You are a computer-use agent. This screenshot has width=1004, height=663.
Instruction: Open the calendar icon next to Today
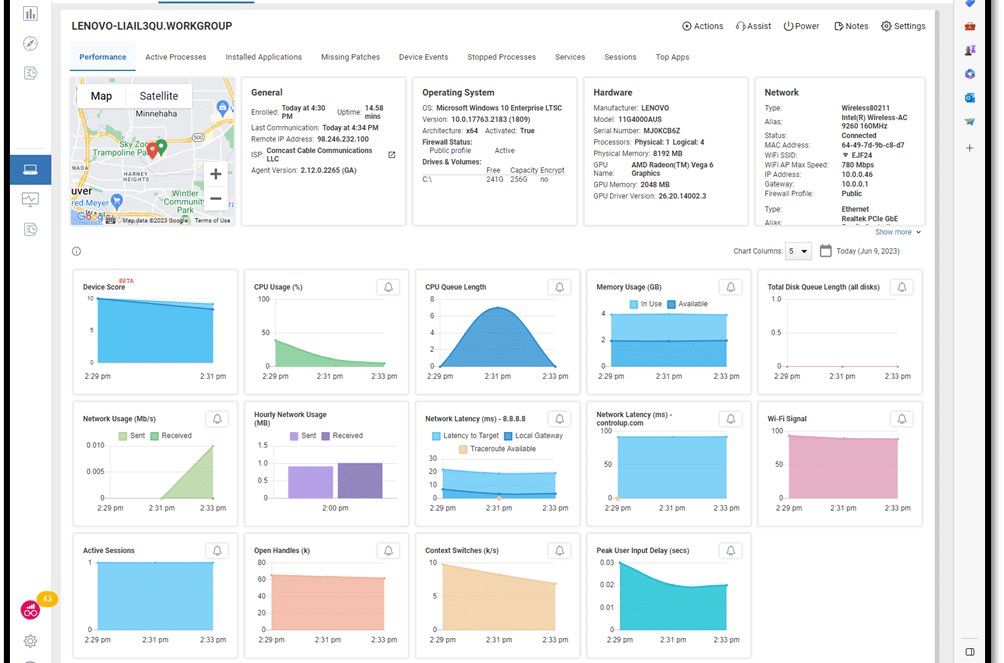pyautogui.click(x=825, y=251)
